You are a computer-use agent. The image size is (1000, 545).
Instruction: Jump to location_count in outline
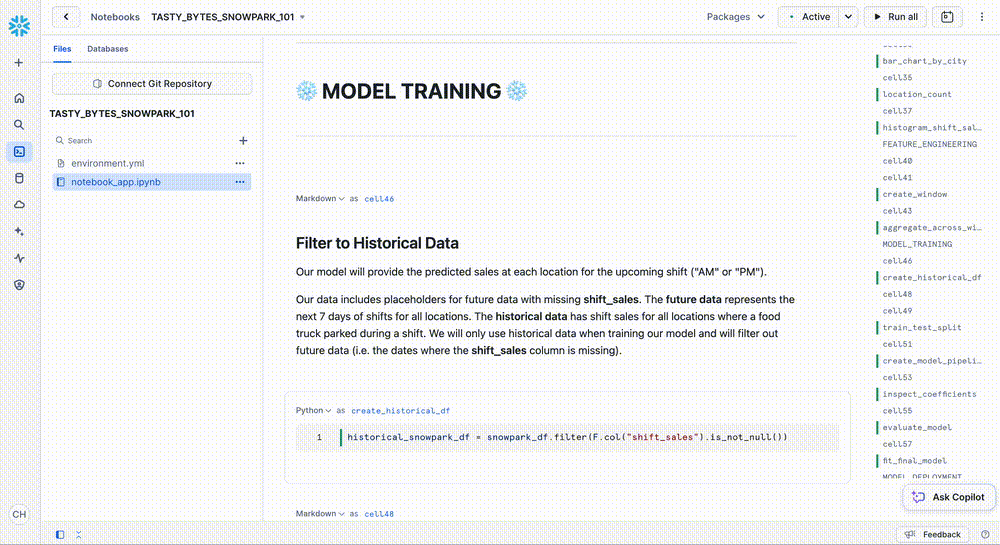click(916, 94)
